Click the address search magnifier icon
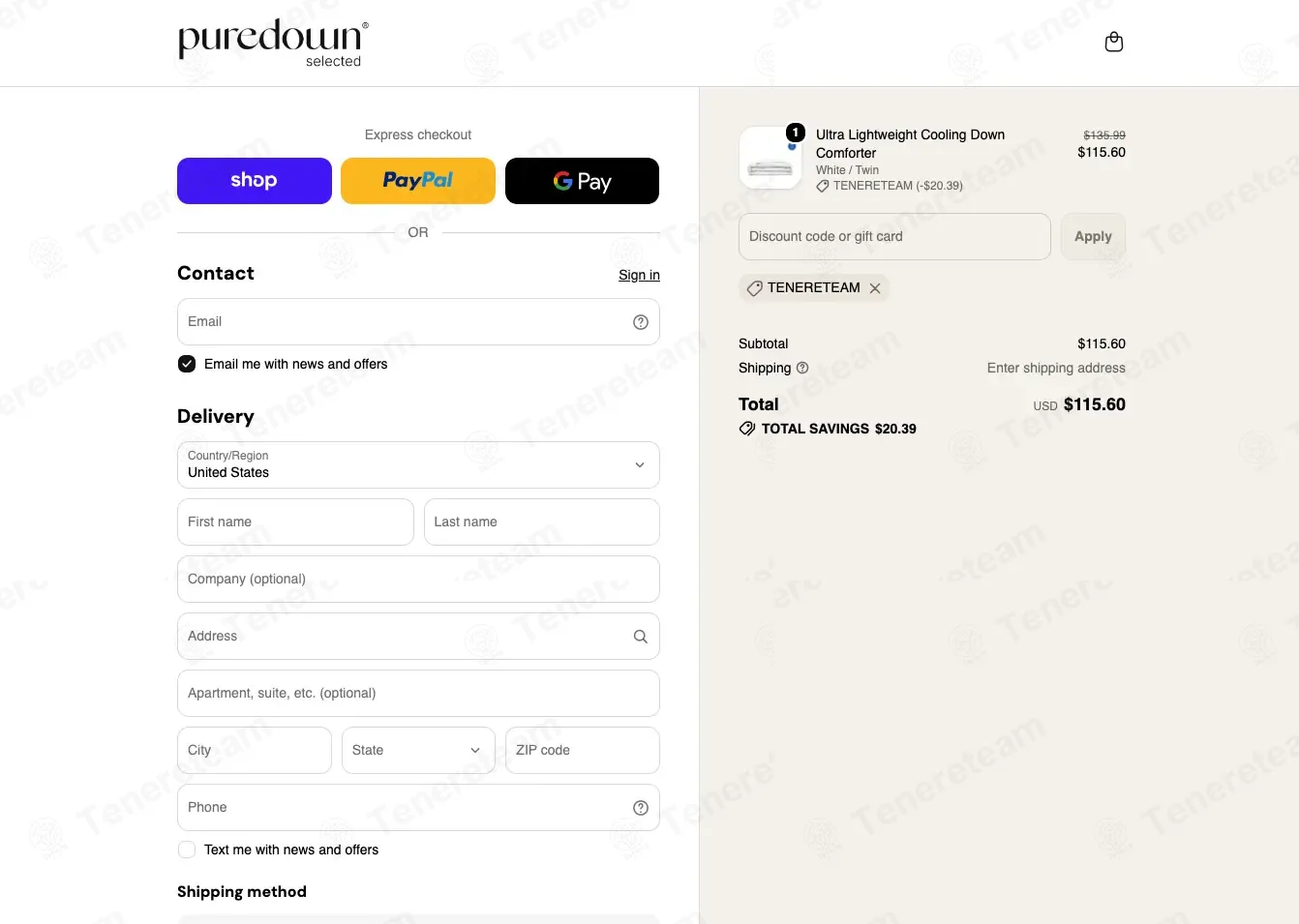 [x=641, y=637]
